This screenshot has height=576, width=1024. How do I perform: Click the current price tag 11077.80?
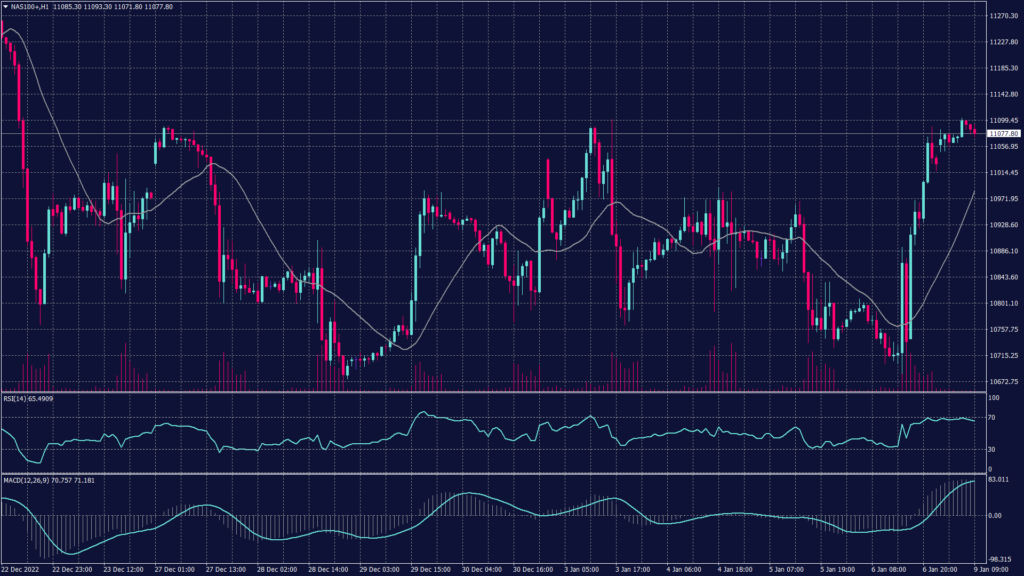tap(1002, 133)
